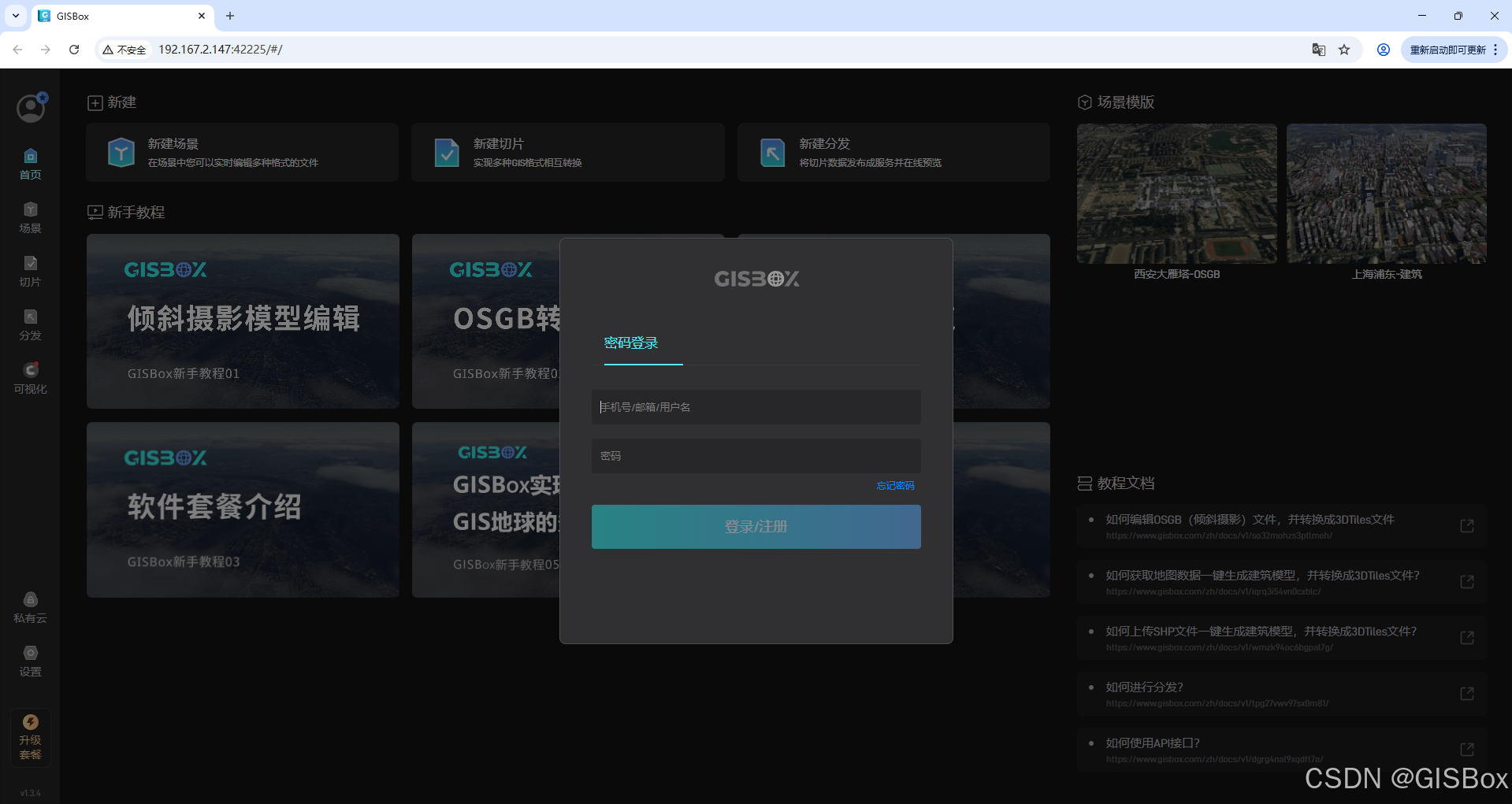1512x804 pixels.
Task: Open external link for 如何上传SHP文件 doc
Action: (x=1467, y=638)
